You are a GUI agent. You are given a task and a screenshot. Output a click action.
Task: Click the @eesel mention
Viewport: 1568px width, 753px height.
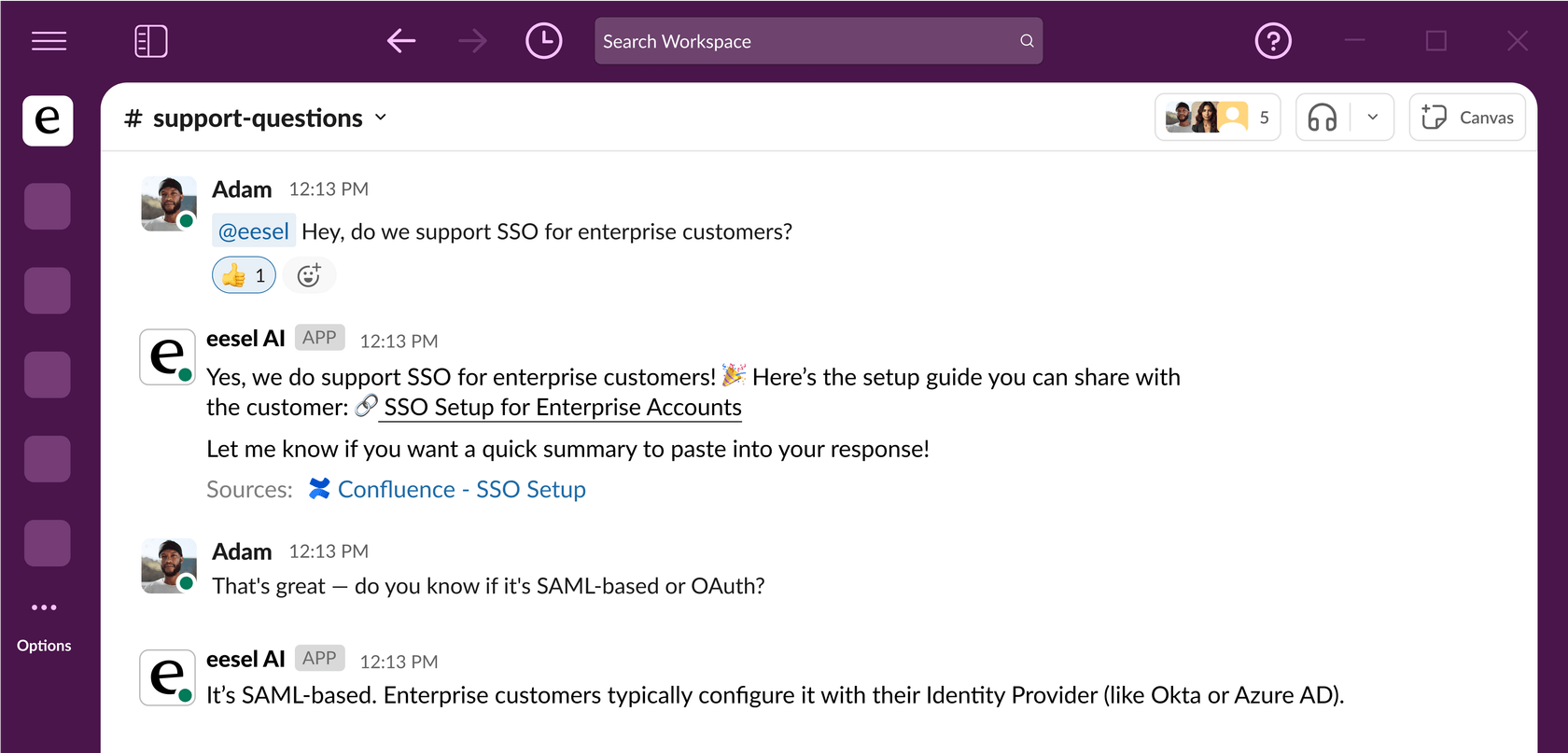coord(254,231)
